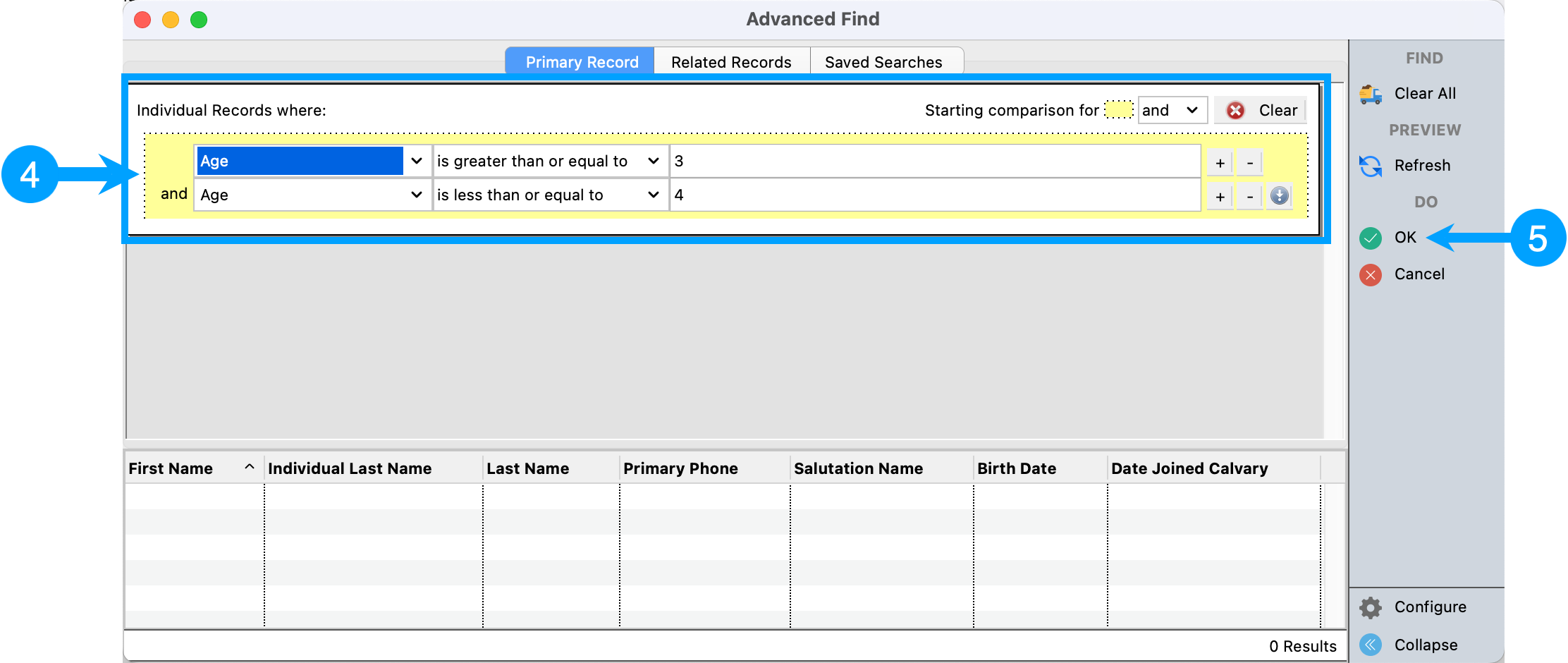Click the red Cancel X icon
This screenshot has height=663, width=1568.
click(1370, 274)
